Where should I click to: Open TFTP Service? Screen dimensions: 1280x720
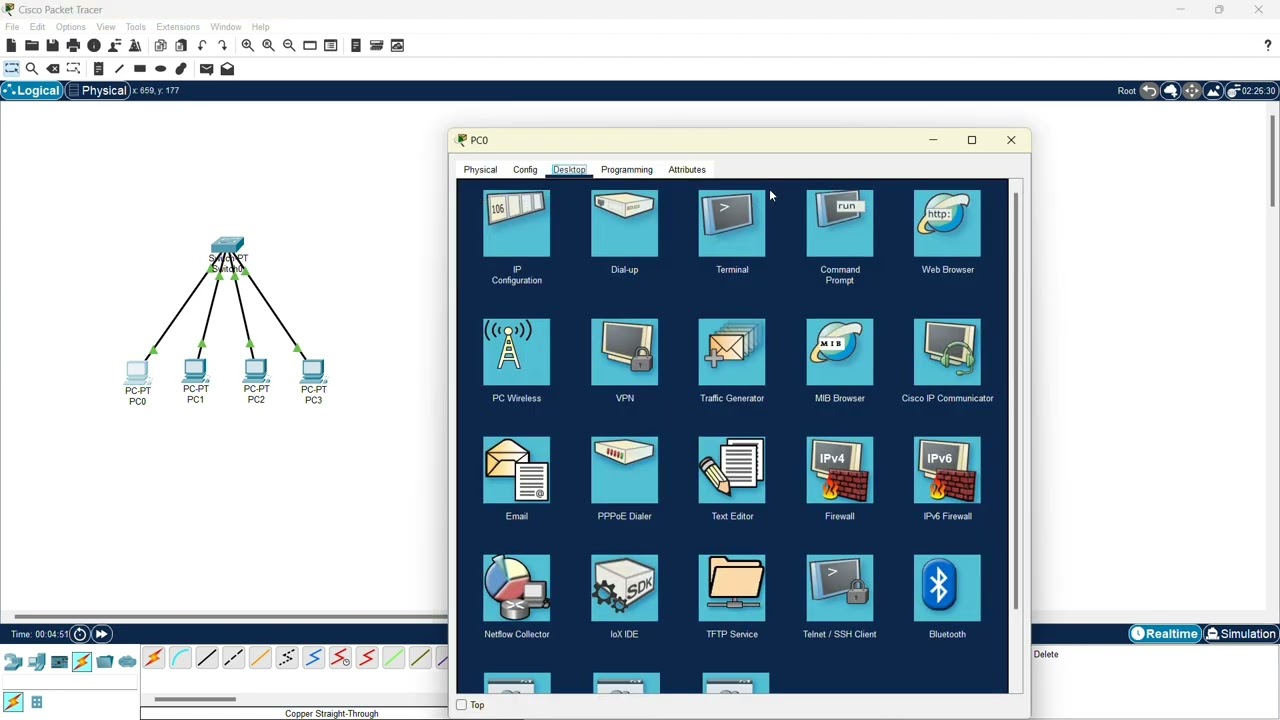[x=732, y=588]
